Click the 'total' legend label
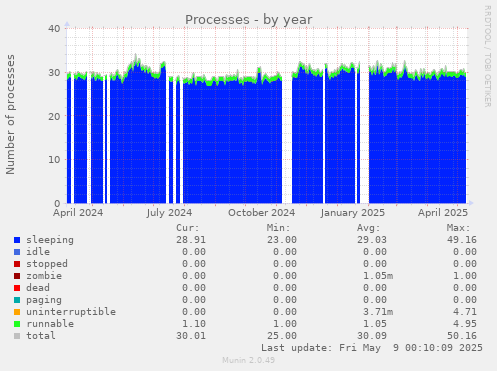497x371 pixels. [x=41, y=336]
